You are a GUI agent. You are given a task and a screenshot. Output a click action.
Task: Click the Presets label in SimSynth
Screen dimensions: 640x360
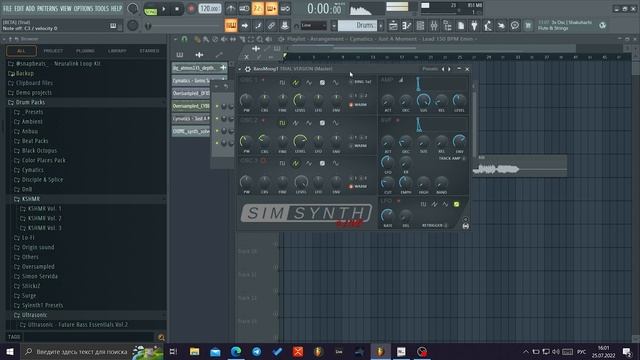pyautogui.click(x=430, y=69)
